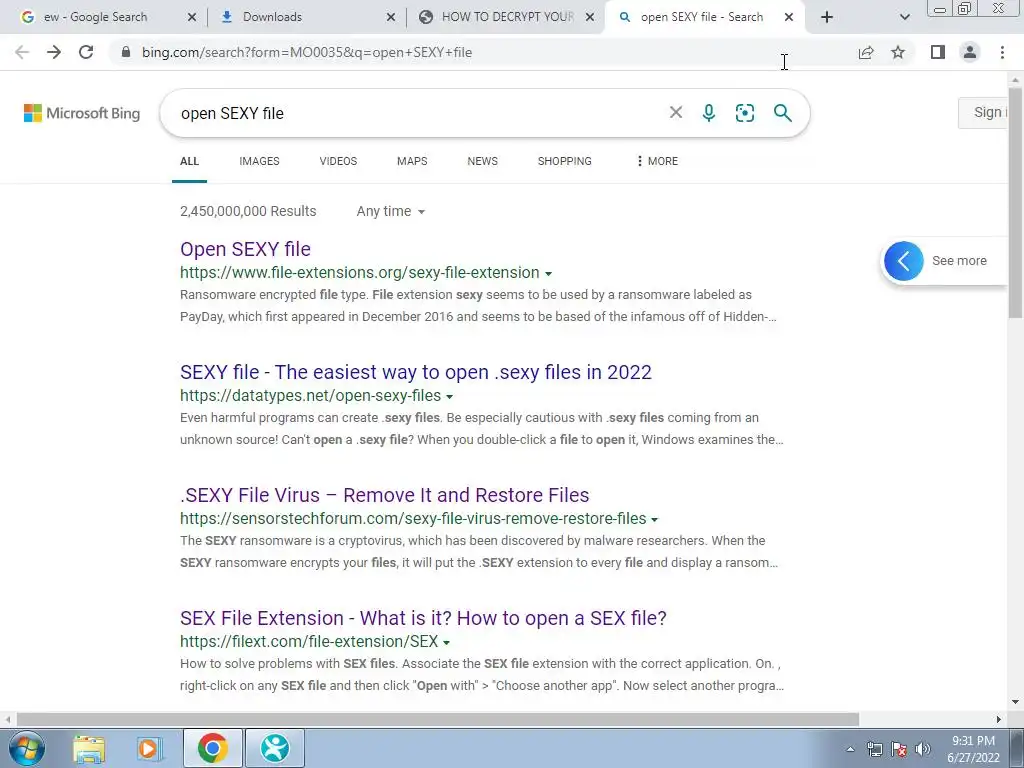The height and width of the screenshot is (768, 1024).
Task: Add a new browser tab
Action: (x=827, y=17)
